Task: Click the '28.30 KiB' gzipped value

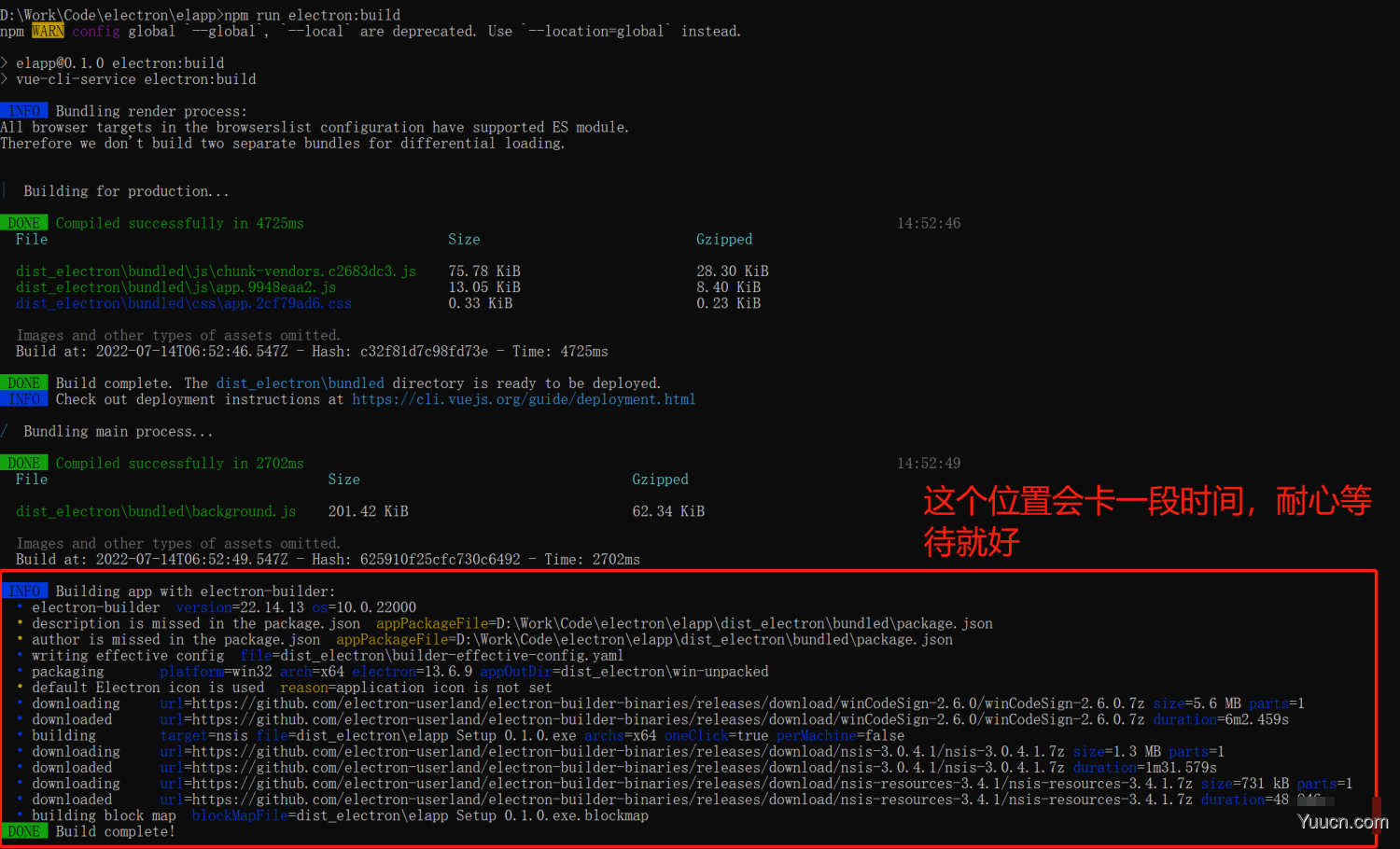Action: click(733, 271)
